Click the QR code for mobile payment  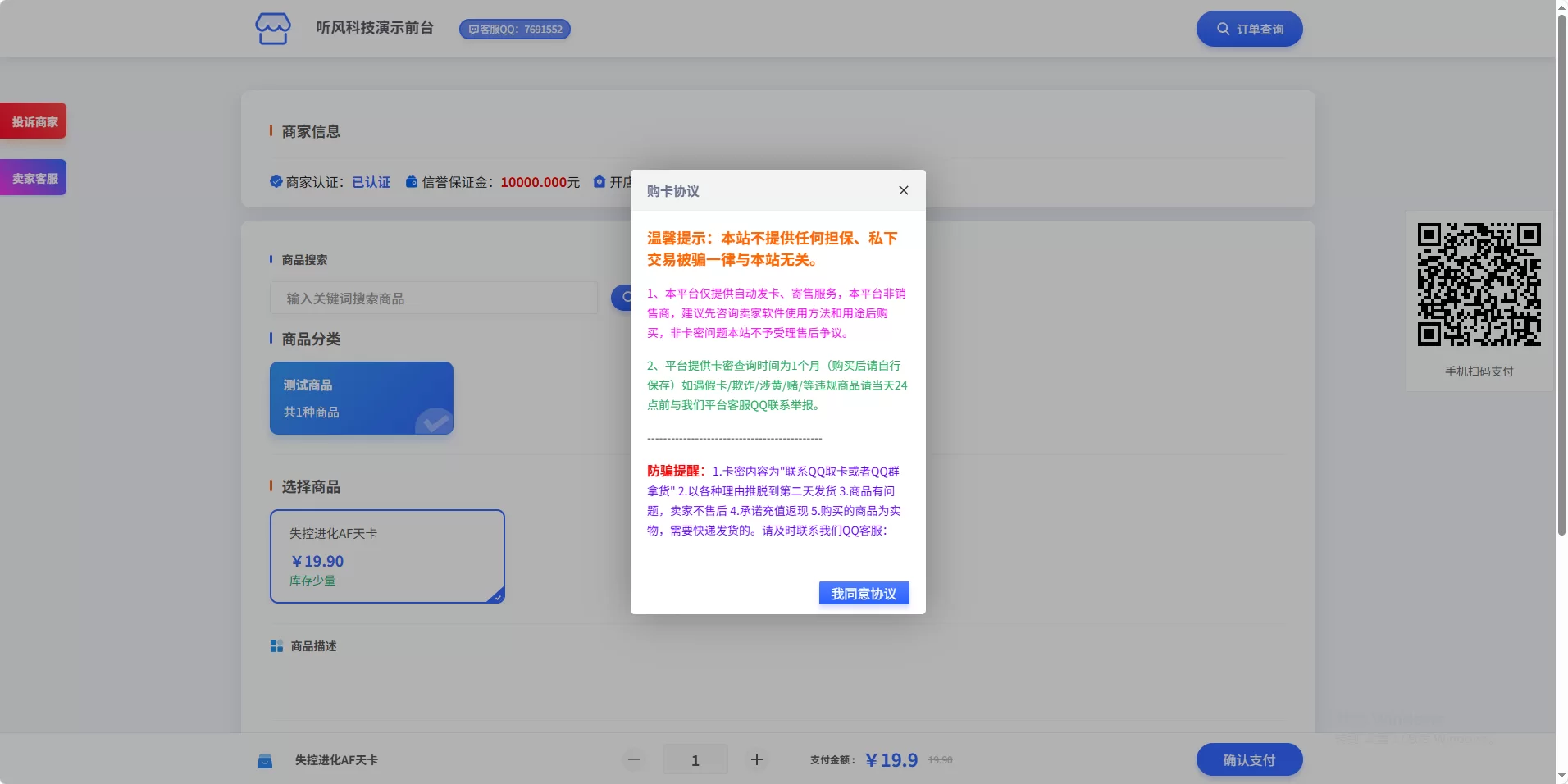(x=1479, y=285)
